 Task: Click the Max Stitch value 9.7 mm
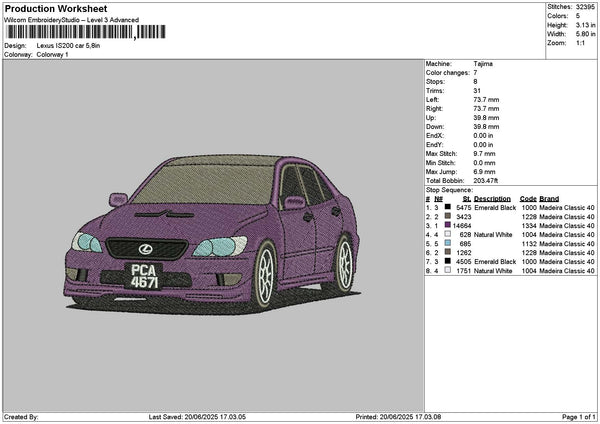(484, 154)
